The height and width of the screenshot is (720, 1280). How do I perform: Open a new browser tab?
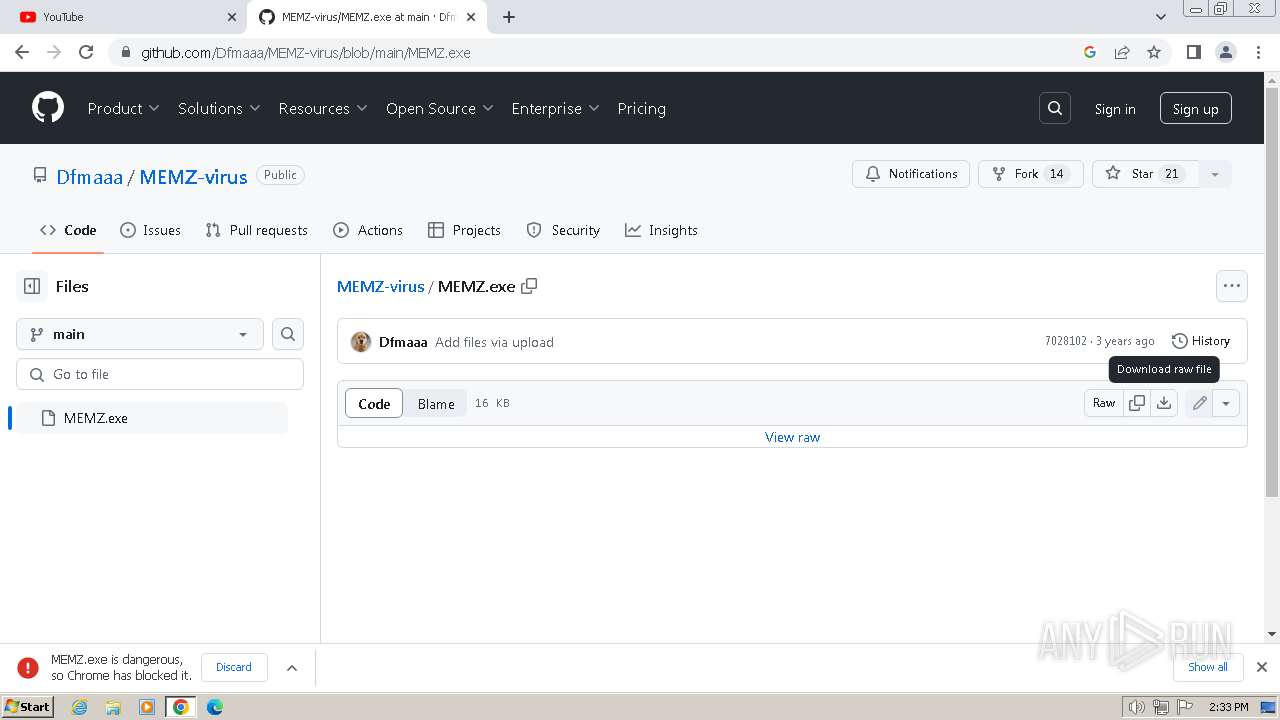pyautogui.click(x=509, y=17)
